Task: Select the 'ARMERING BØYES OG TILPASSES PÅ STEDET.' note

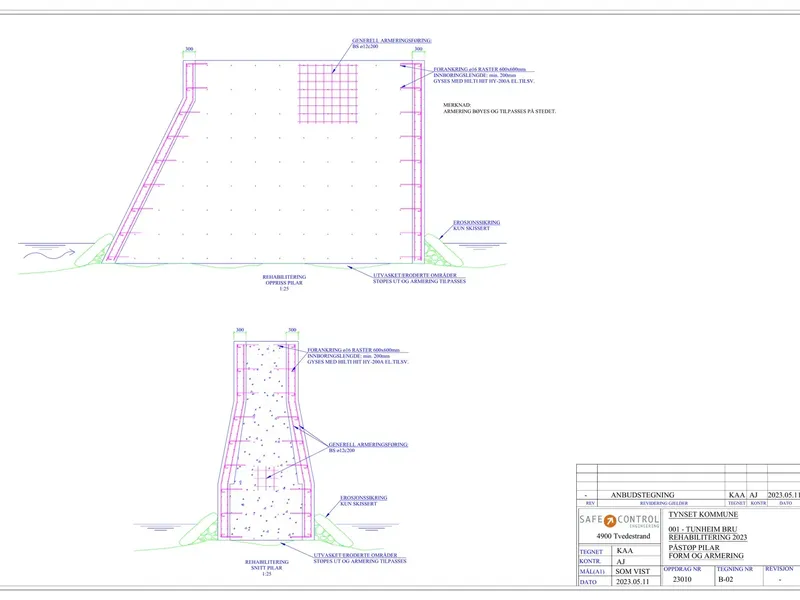Action: [499, 111]
